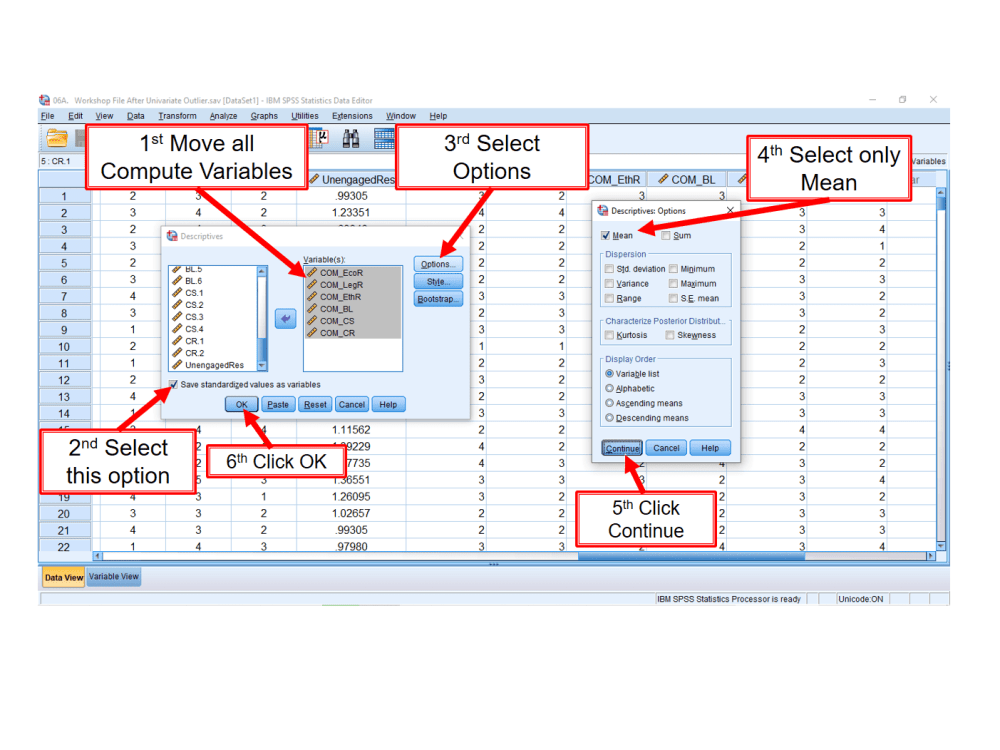The height and width of the screenshot is (750, 1000).
Task: Click the ruler icon beside UnengagedRes
Action: click(x=177, y=365)
